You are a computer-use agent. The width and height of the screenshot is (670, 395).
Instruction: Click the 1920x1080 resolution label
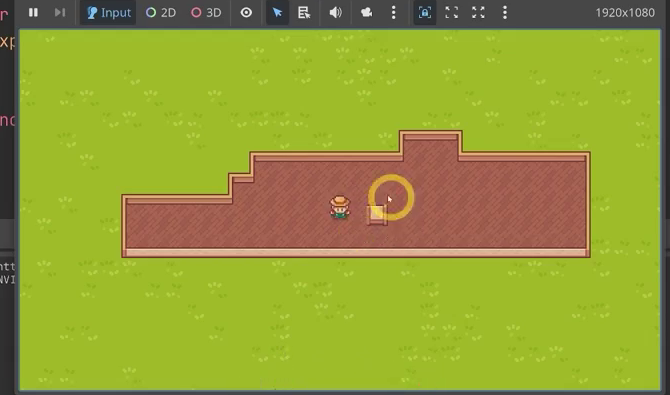(625, 13)
